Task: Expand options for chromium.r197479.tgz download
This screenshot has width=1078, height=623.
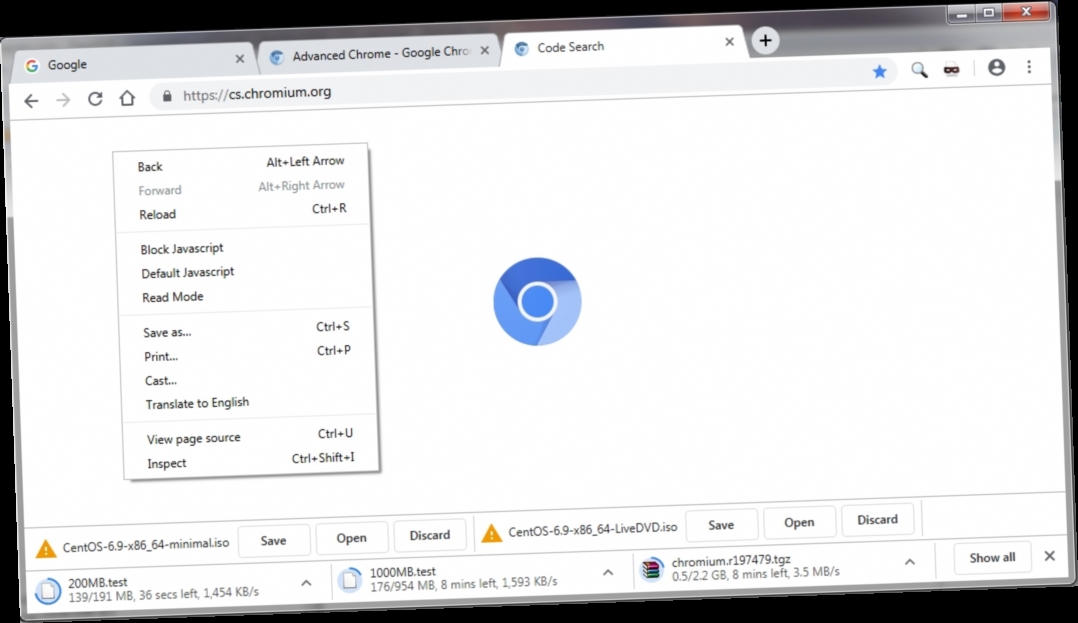Action: (x=910, y=562)
